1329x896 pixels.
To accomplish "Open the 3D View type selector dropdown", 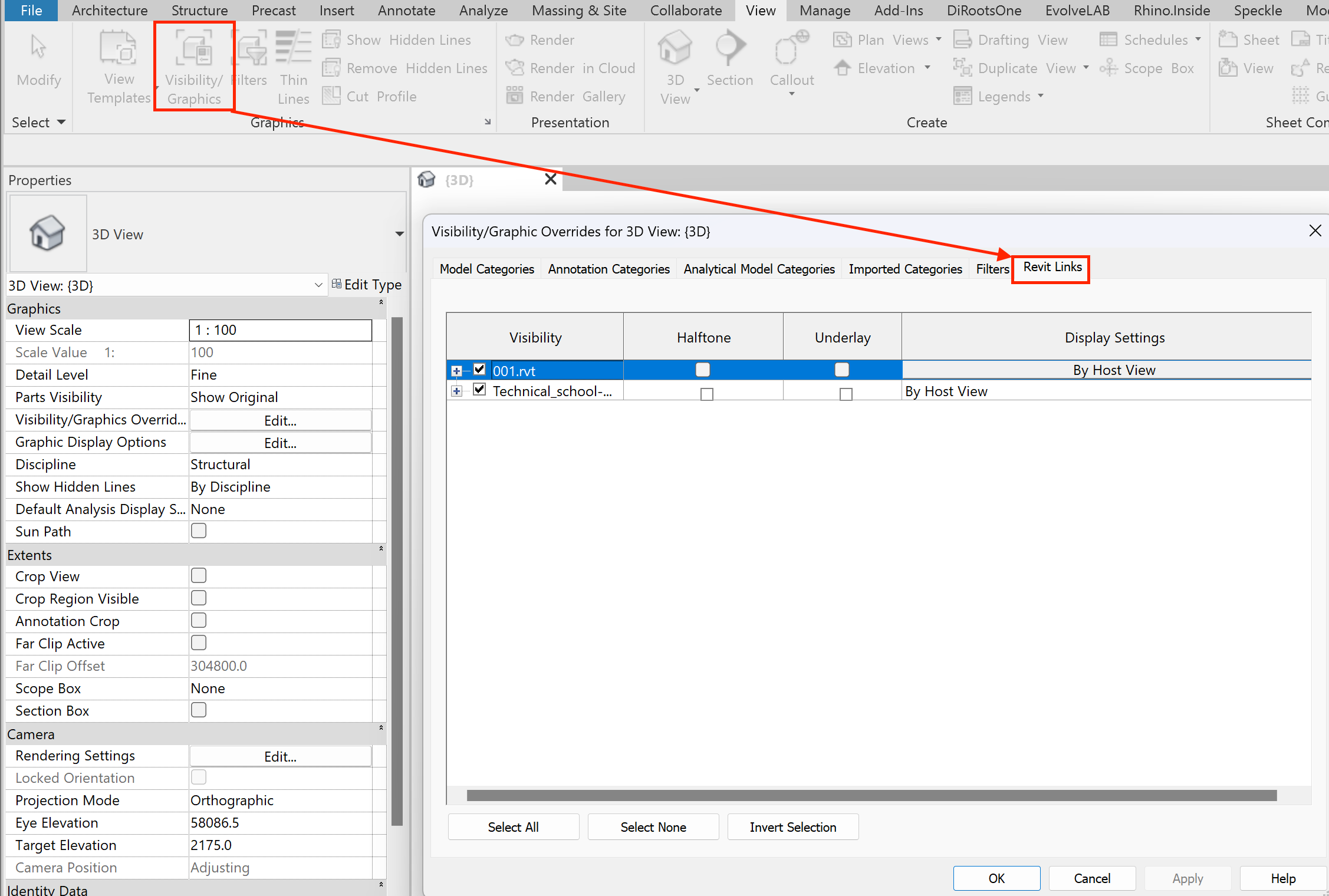I will (x=399, y=234).
